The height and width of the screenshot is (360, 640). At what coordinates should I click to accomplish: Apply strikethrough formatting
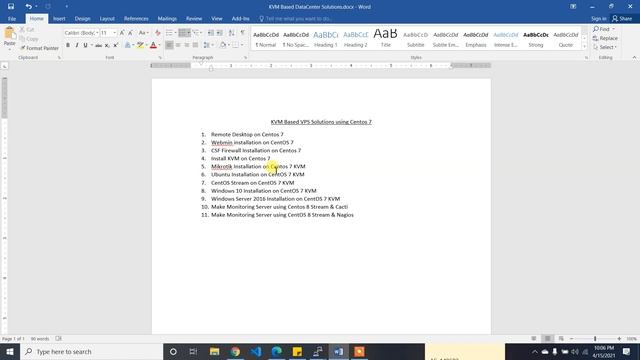[98, 45]
